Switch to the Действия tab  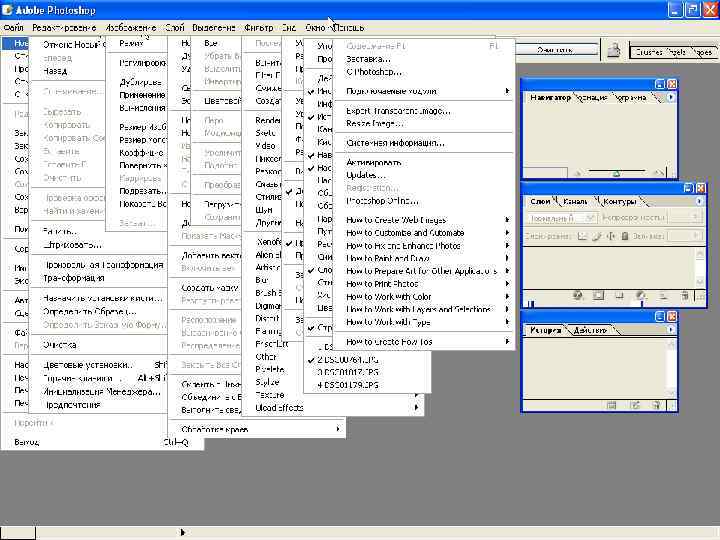[591, 330]
